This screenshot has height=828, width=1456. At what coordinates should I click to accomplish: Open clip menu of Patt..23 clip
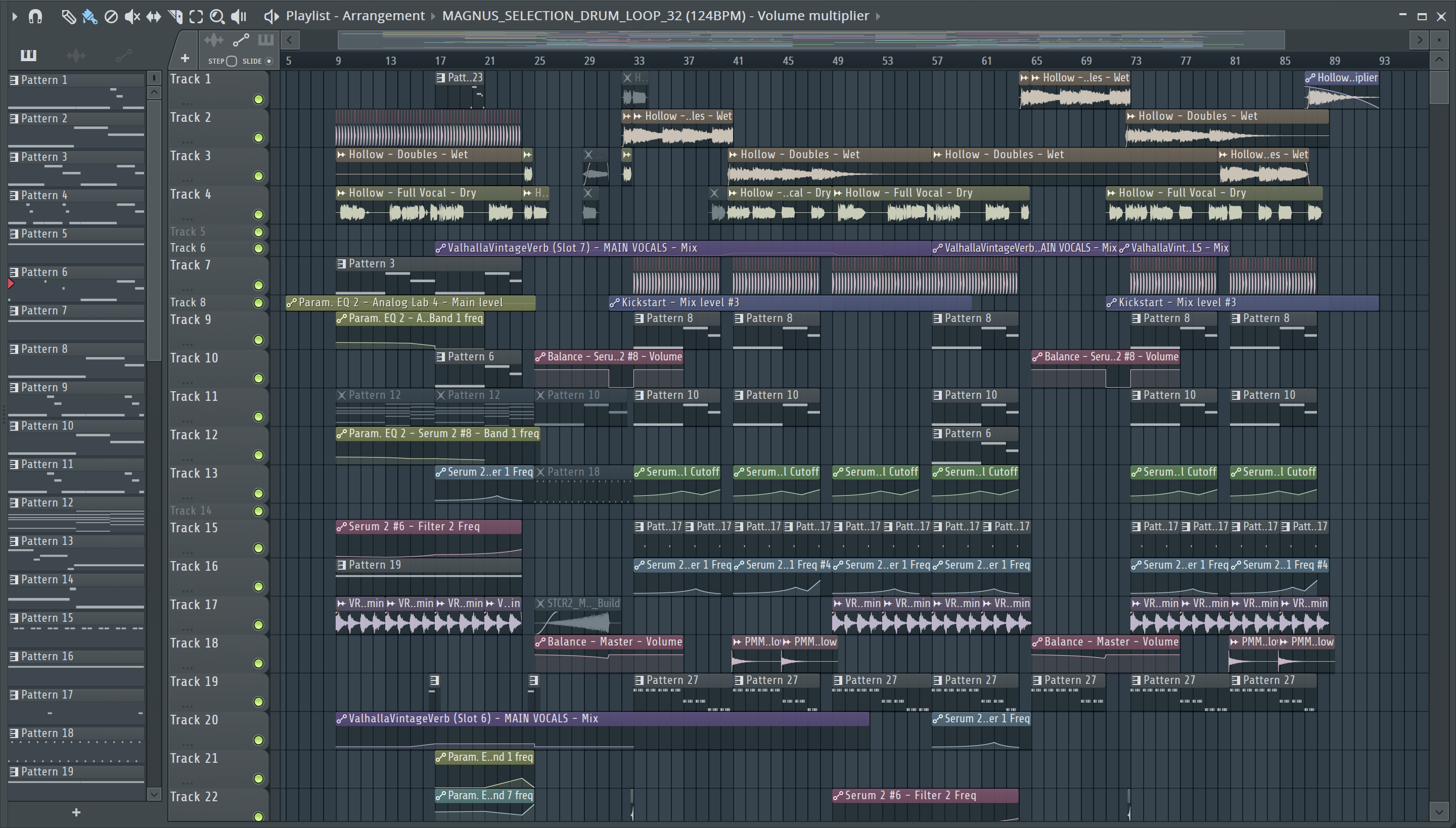[440, 78]
